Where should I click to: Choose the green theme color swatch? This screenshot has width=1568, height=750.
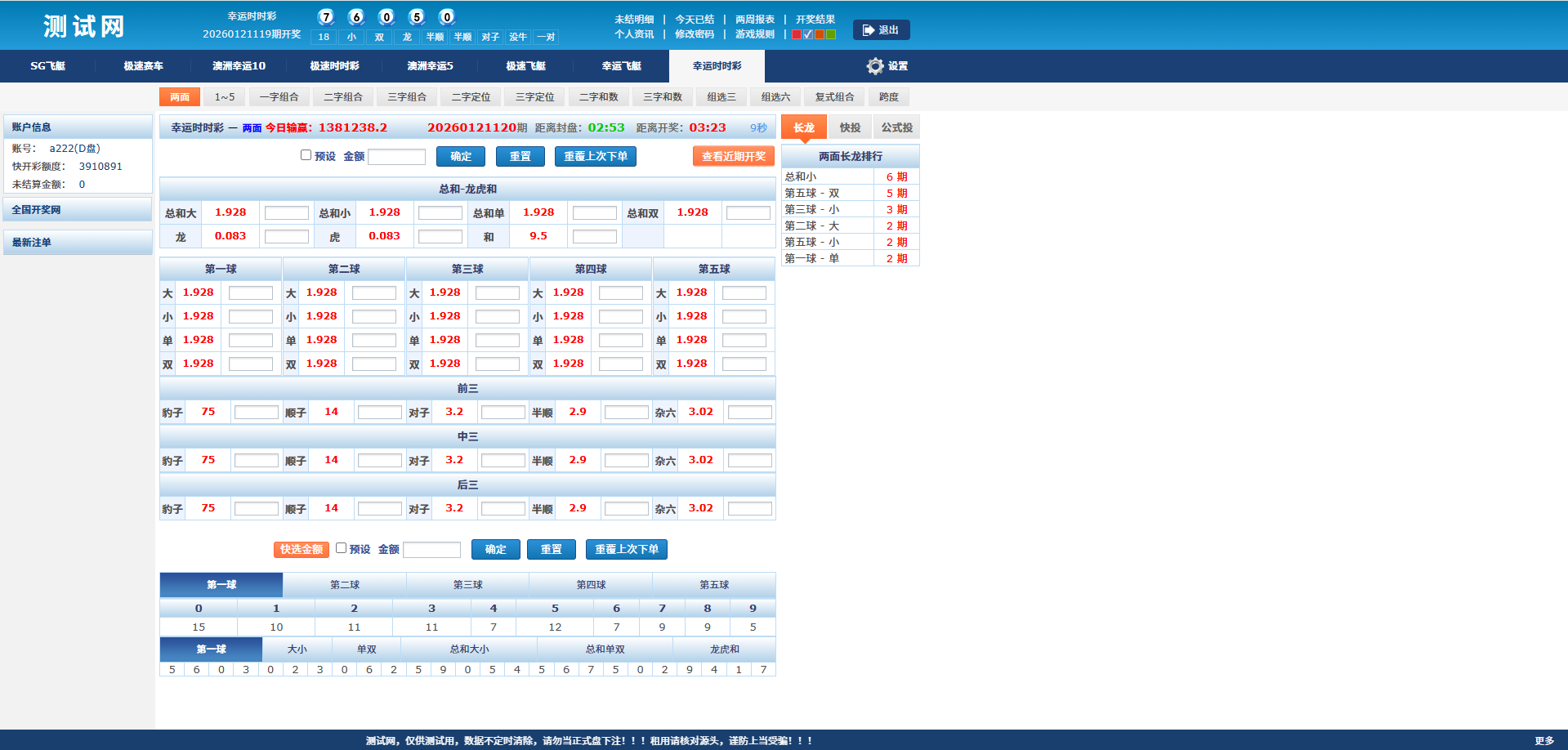(831, 34)
